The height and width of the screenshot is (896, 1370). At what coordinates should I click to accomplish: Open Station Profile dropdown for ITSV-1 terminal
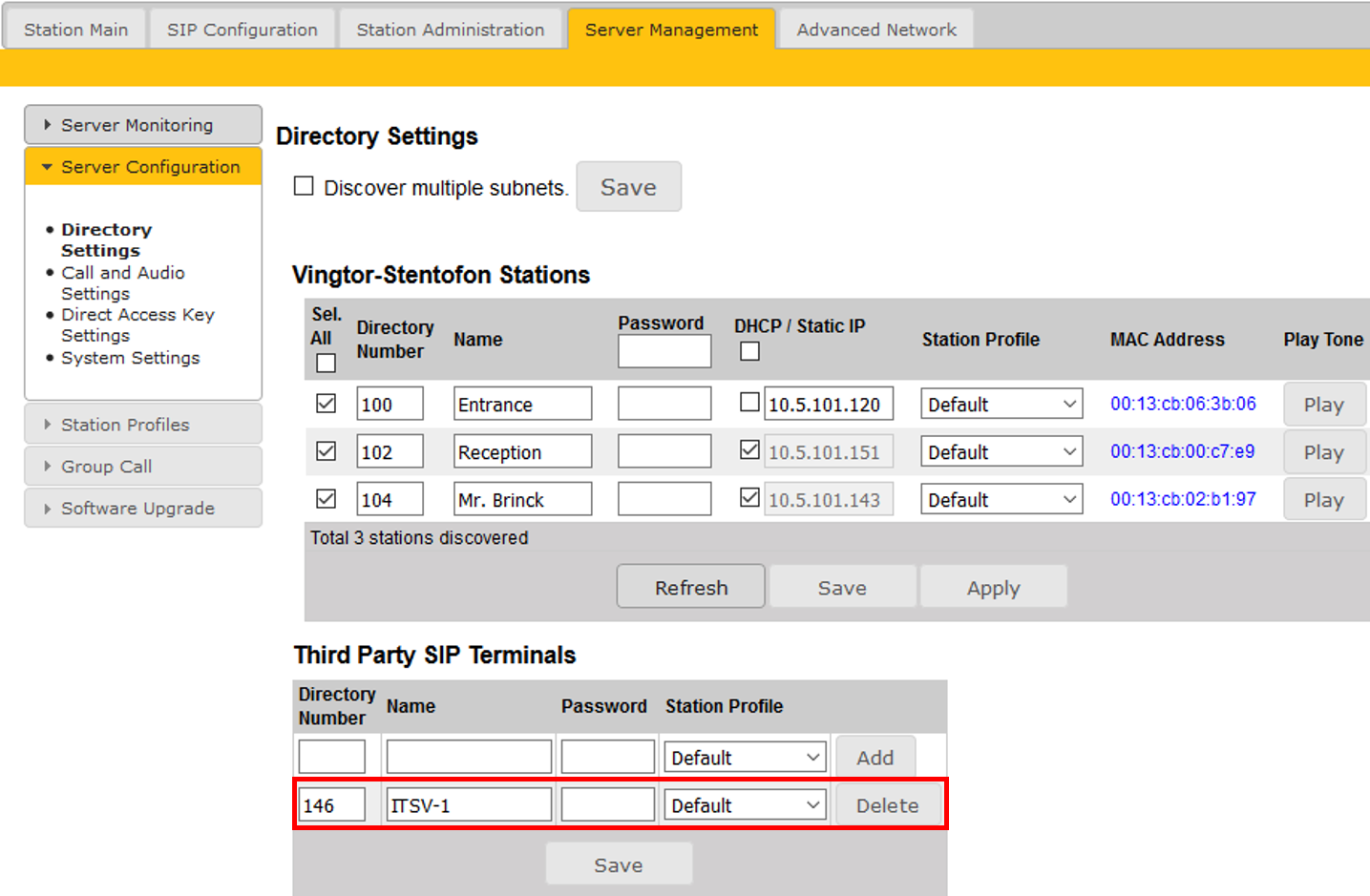coord(744,805)
